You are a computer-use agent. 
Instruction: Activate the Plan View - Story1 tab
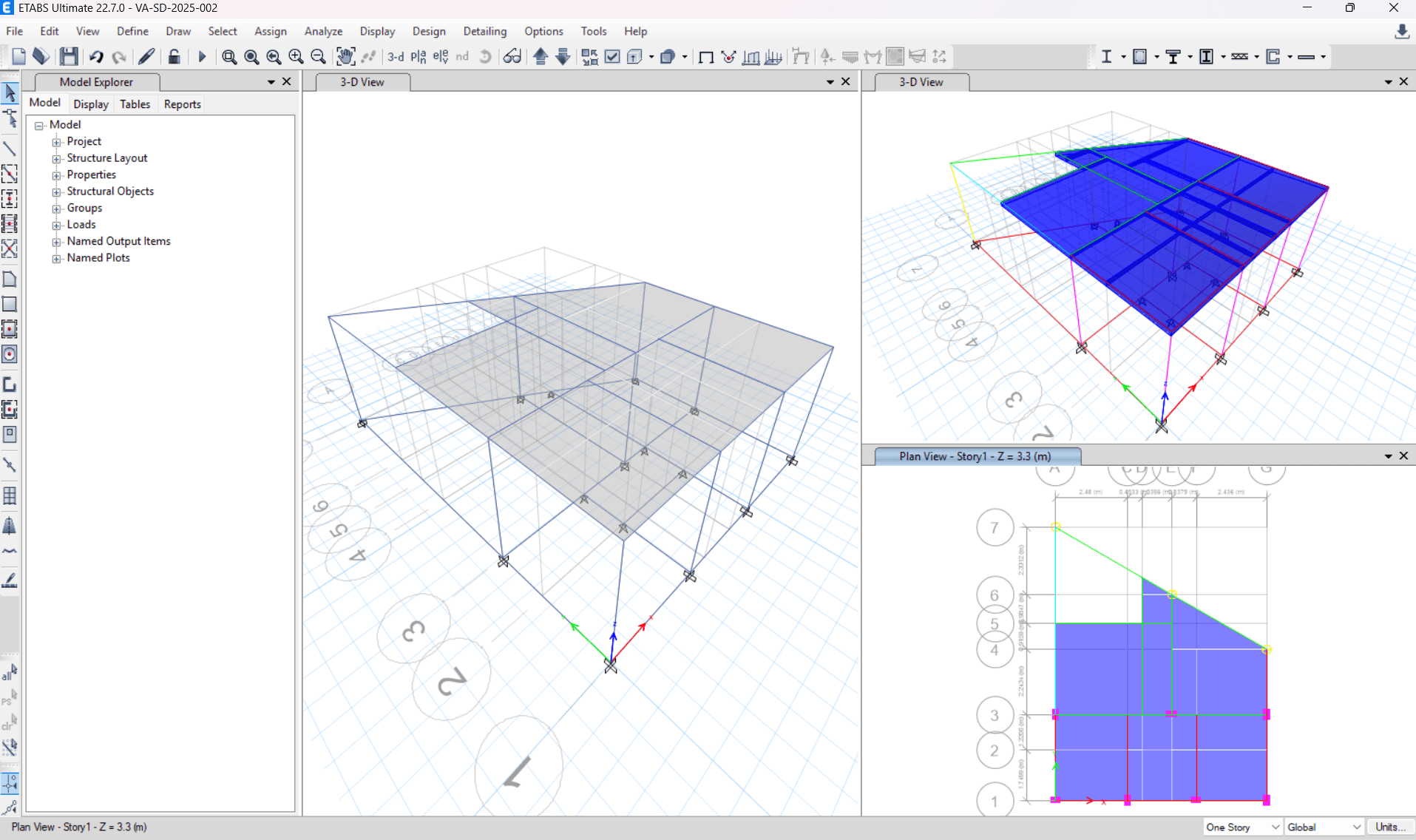[x=977, y=456]
